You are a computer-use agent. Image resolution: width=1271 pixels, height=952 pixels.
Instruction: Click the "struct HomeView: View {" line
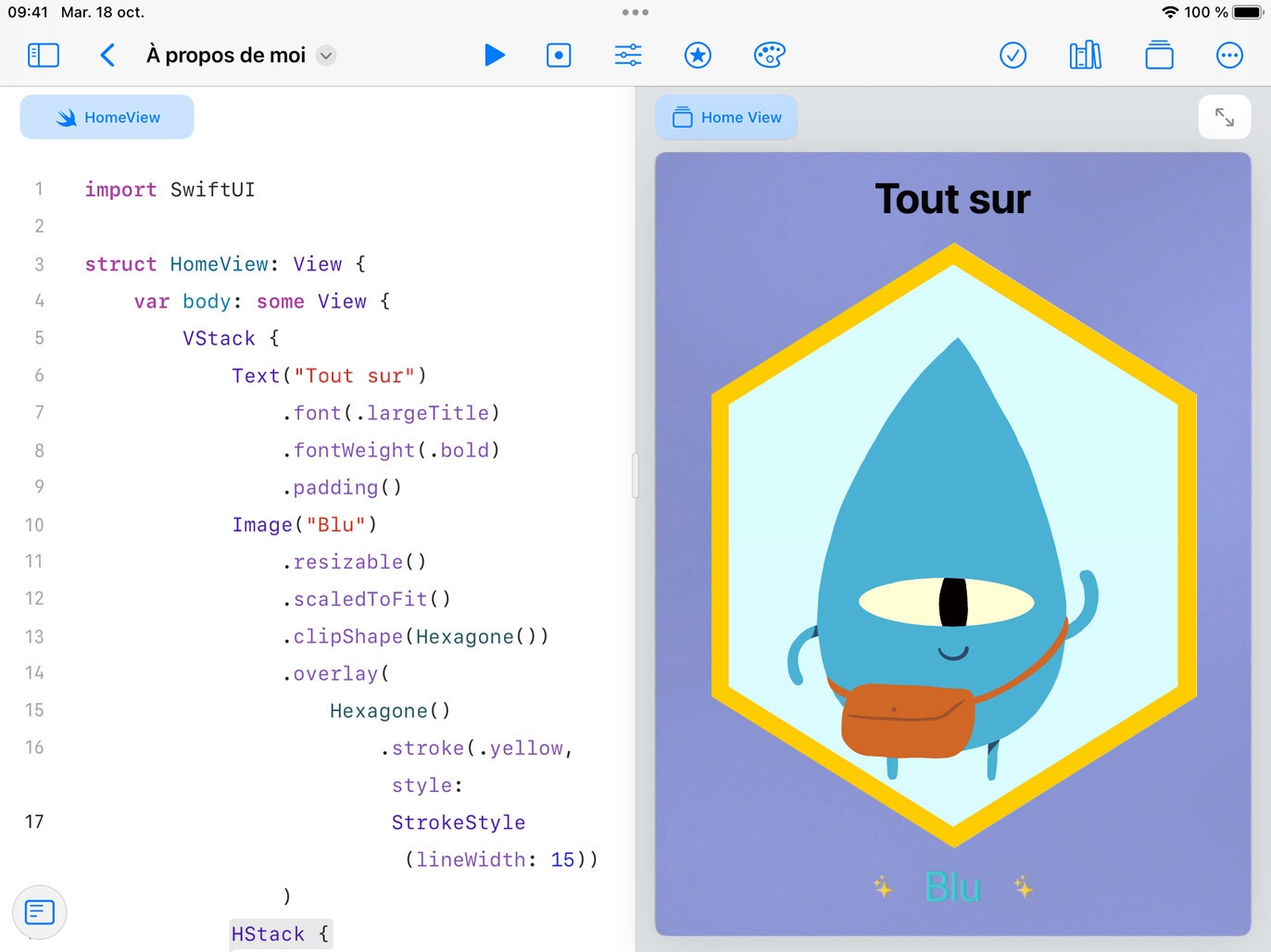(225, 264)
